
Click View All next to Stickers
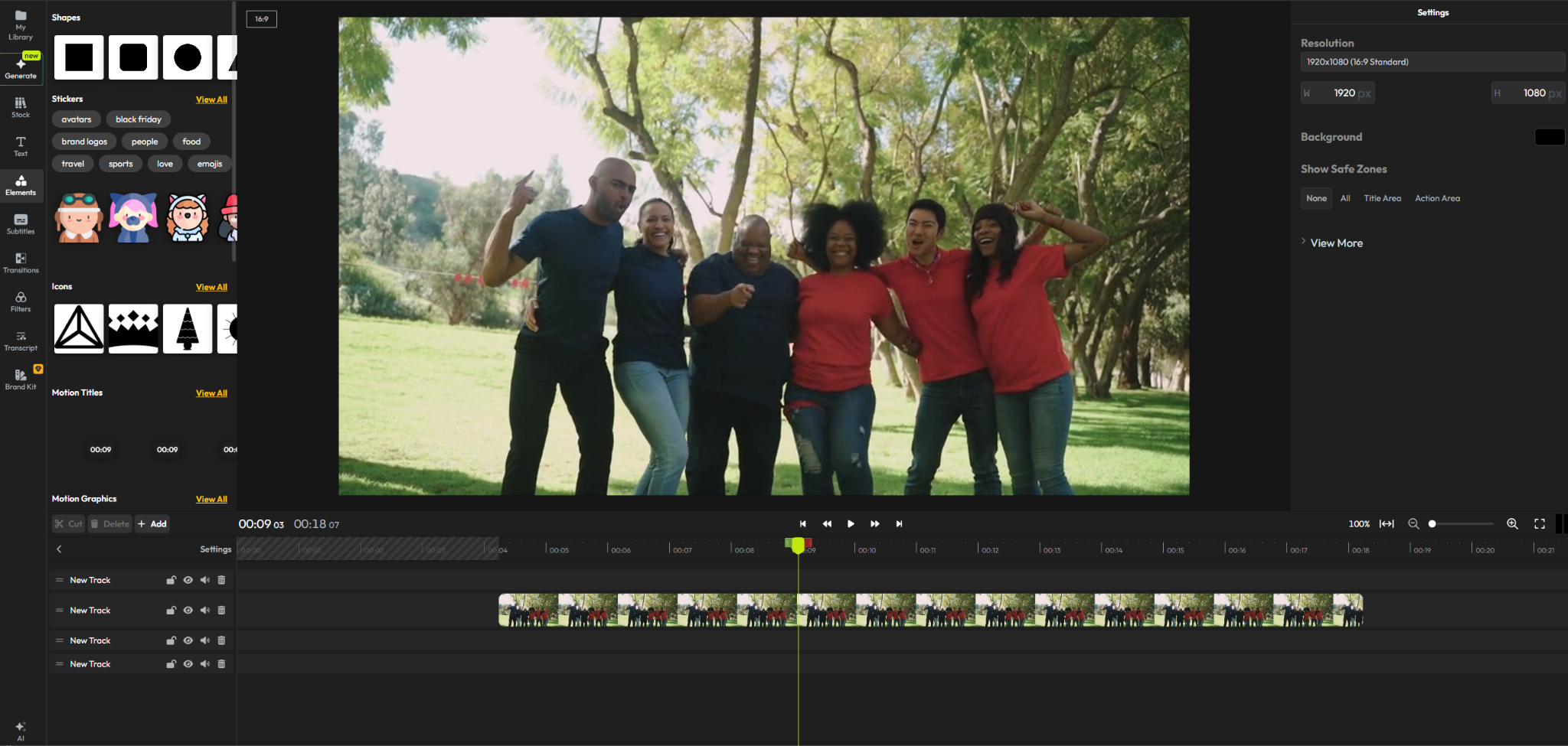tap(211, 99)
